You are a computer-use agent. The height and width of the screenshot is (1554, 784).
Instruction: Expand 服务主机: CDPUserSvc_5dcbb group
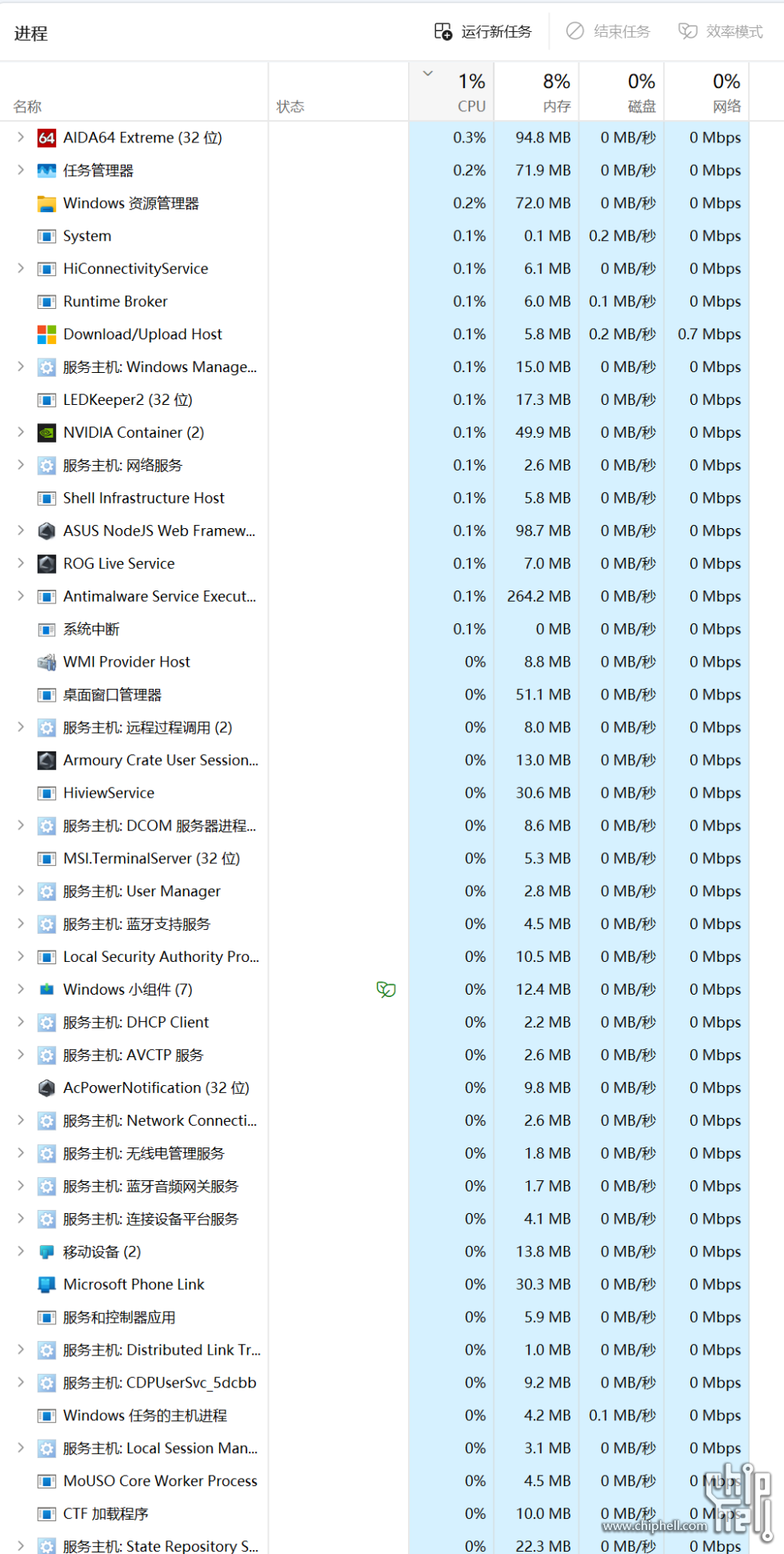(x=21, y=1383)
